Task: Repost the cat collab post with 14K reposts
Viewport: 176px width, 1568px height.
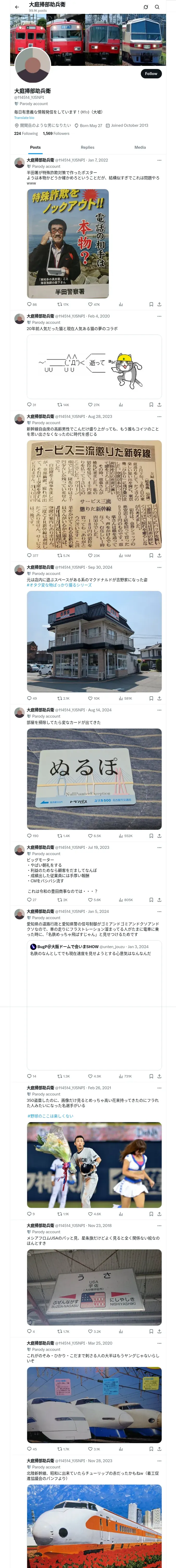Action: pyautogui.click(x=63, y=405)
